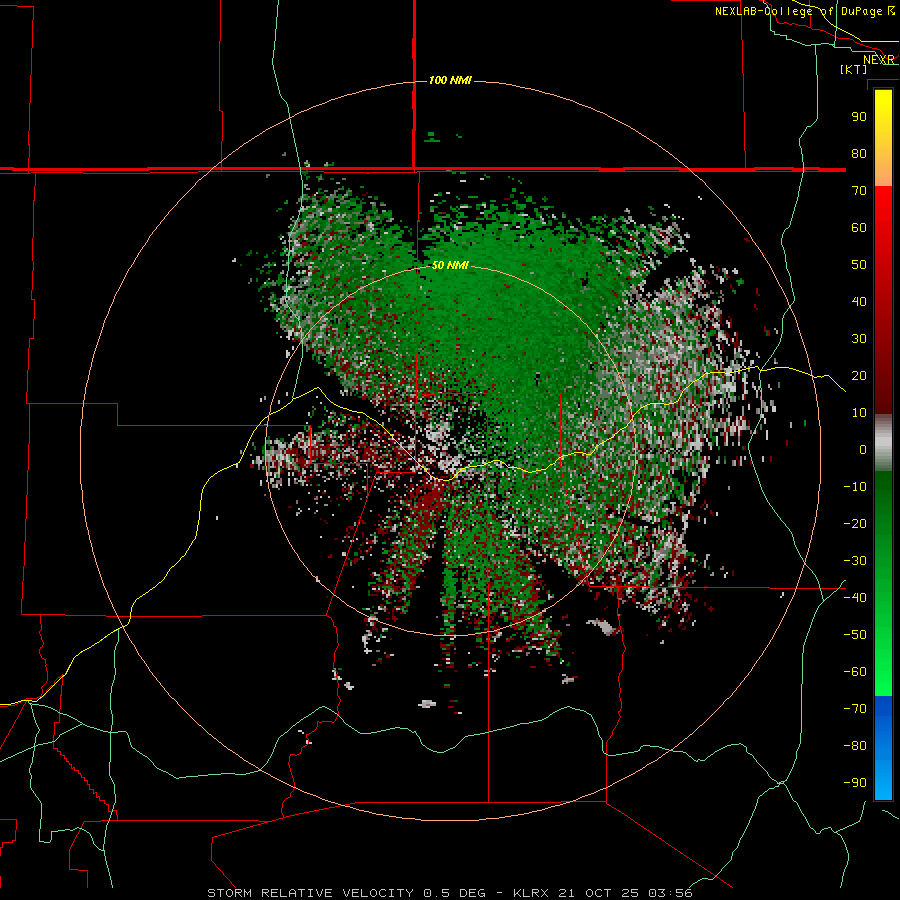Click the '100 NMI' range ring label
The height and width of the screenshot is (900, 900).
click(x=450, y=80)
